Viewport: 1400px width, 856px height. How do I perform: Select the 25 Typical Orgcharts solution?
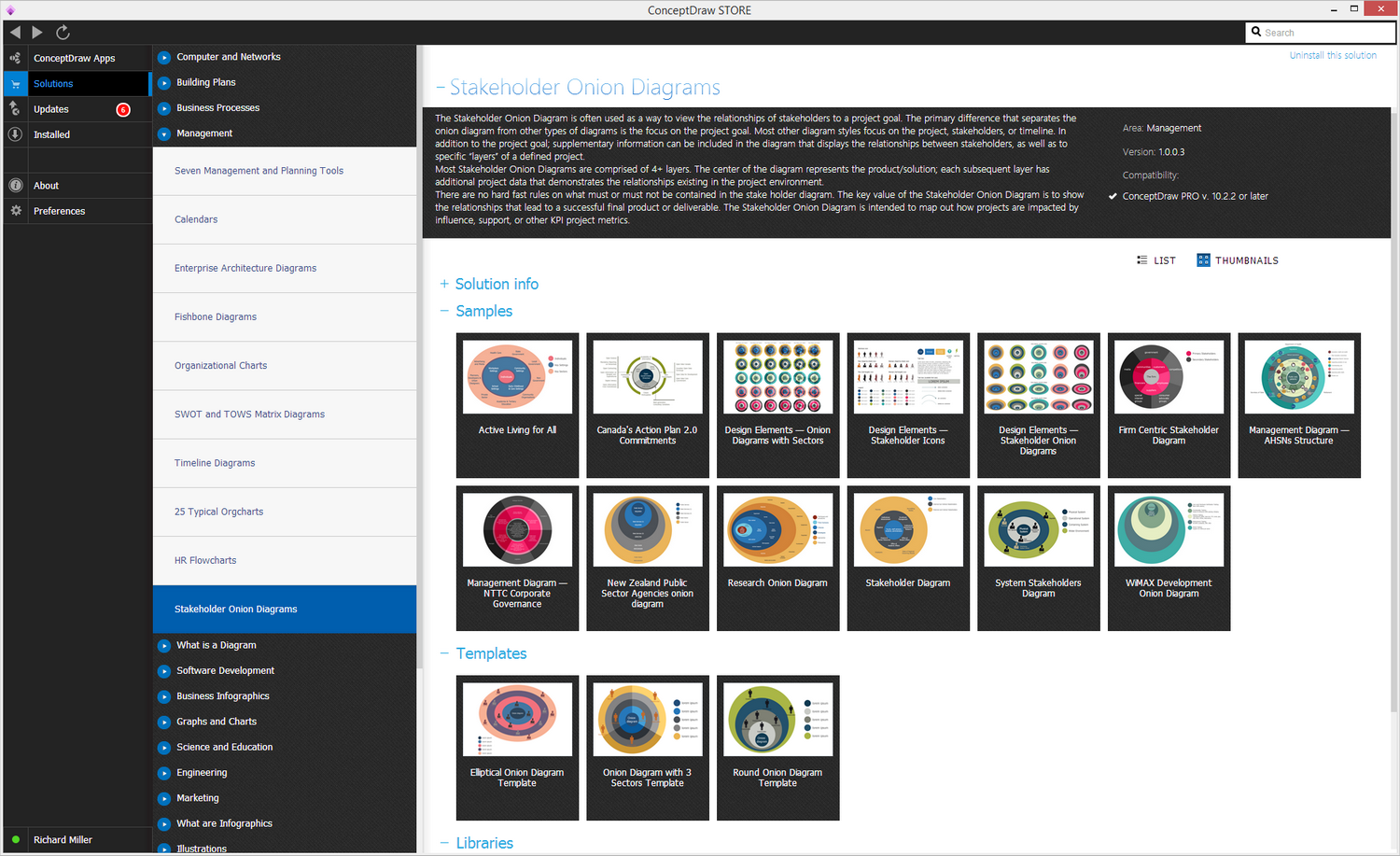coord(285,512)
